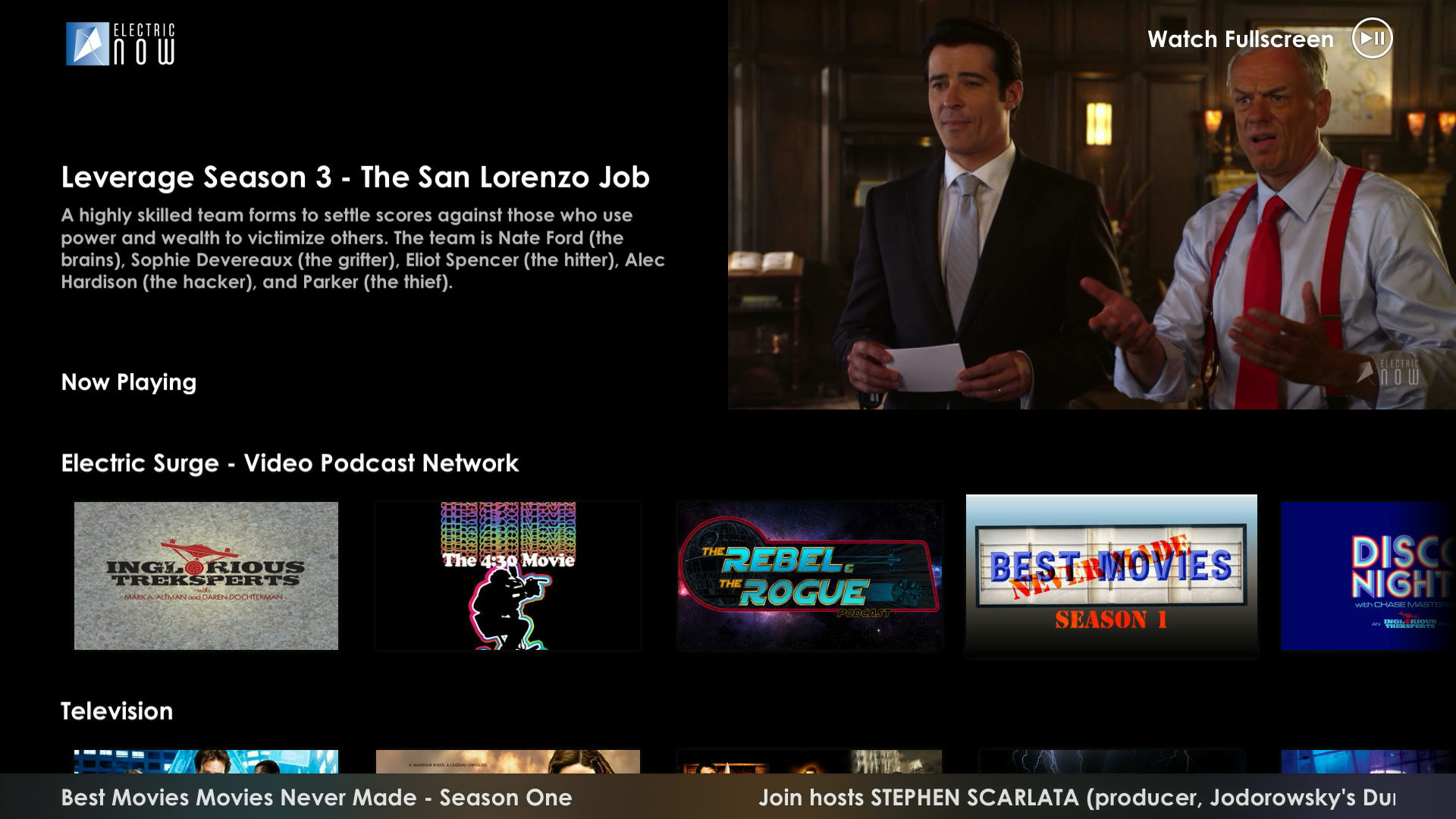Open the Disco Nights podcast tile
The width and height of the screenshot is (1456, 819).
(1367, 576)
